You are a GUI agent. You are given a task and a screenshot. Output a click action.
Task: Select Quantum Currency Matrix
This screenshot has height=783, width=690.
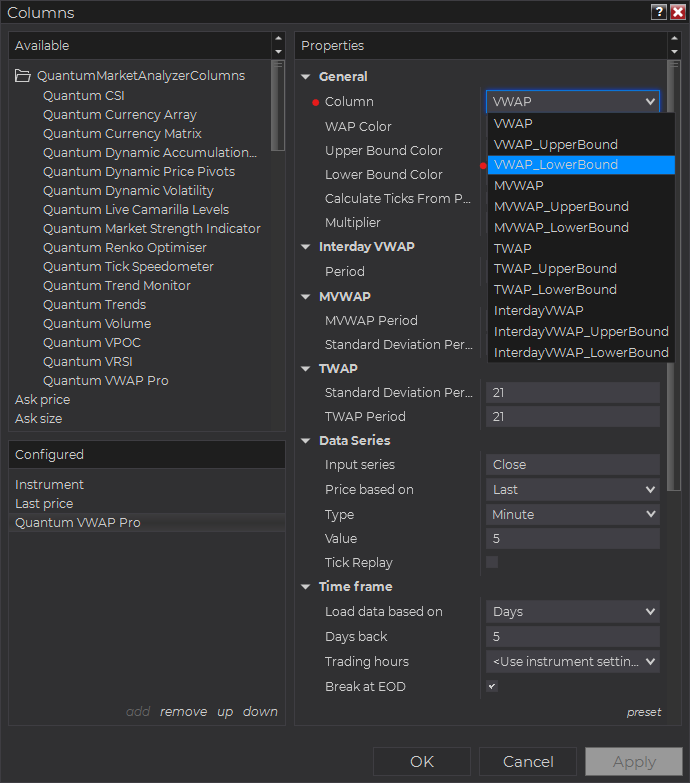click(x=122, y=134)
